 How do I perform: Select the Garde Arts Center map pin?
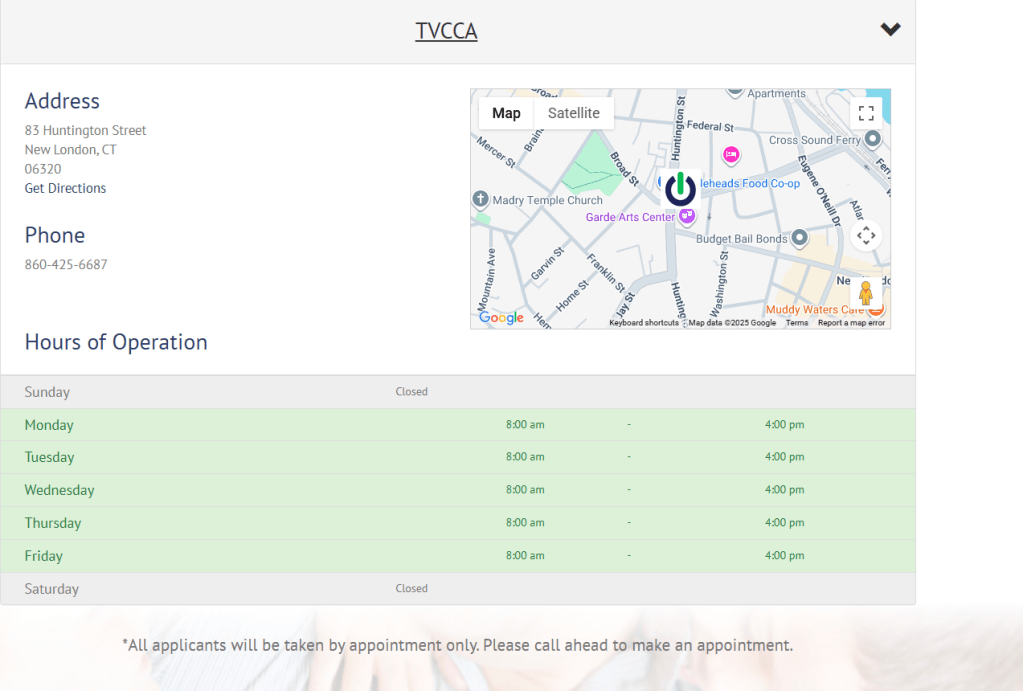pyautogui.click(x=687, y=216)
